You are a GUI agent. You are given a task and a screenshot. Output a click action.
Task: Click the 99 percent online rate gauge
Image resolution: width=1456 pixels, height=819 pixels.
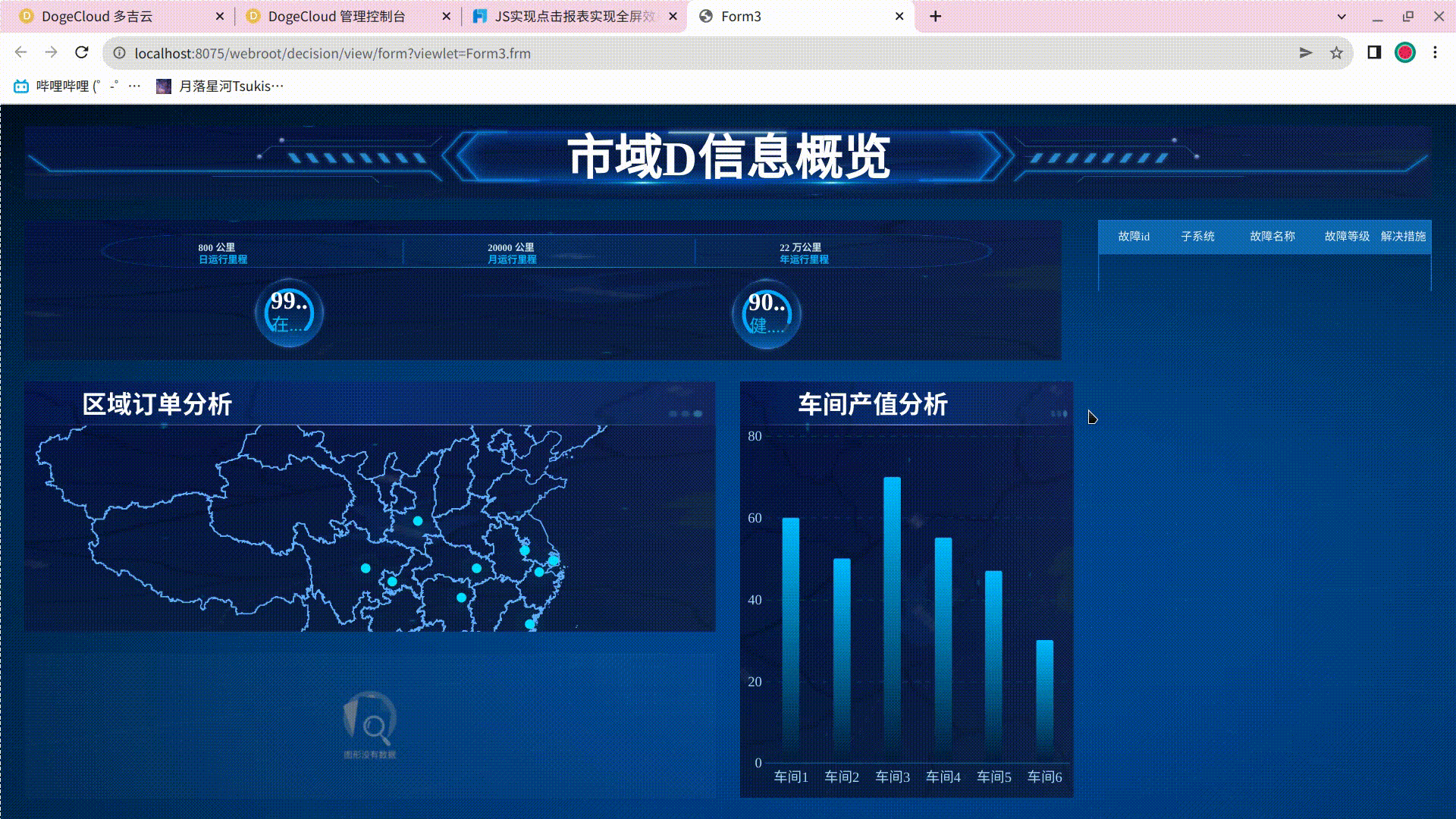(288, 312)
